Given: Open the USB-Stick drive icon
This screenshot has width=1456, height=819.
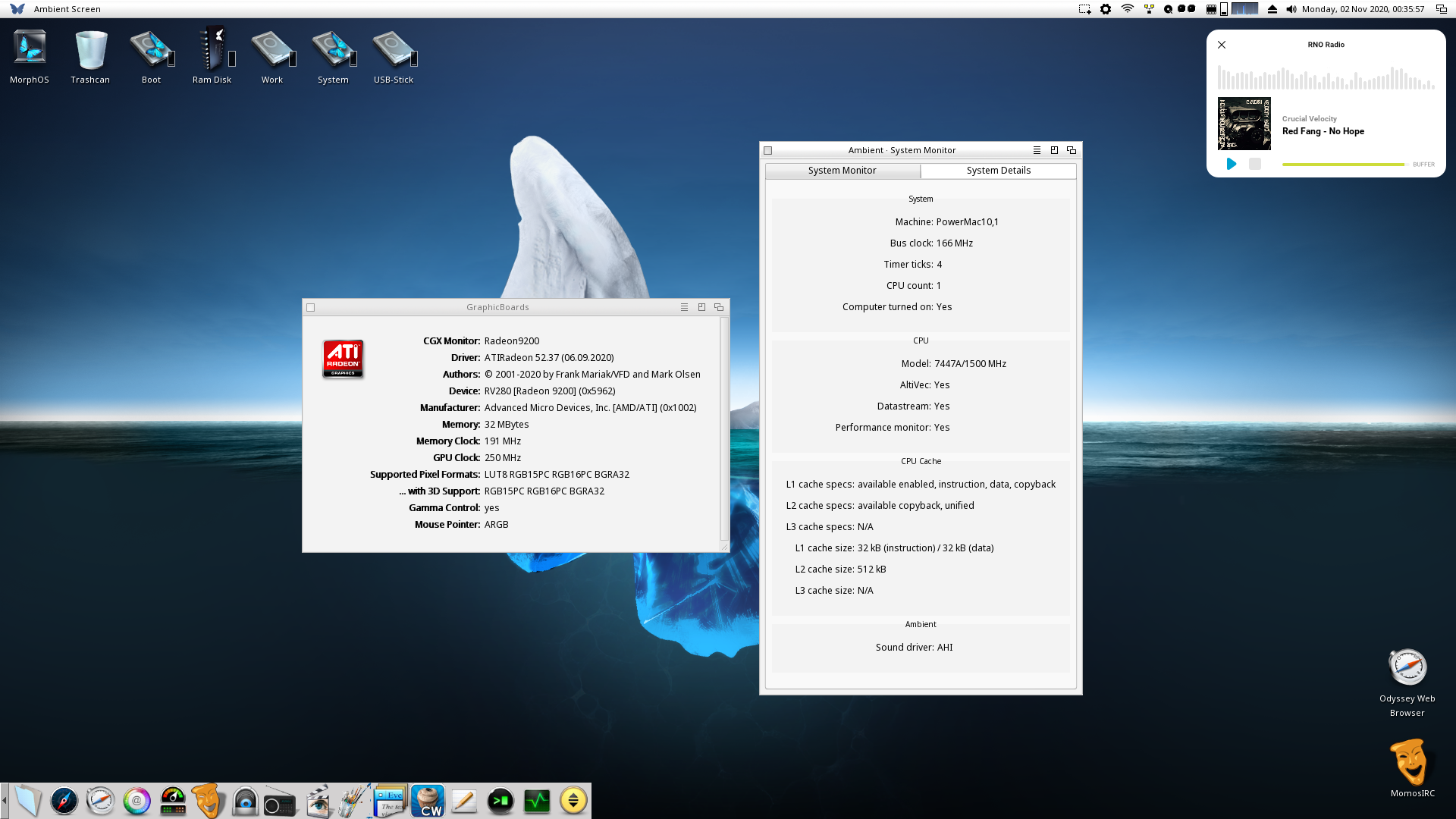Looking at the screenshot, I should [x=393, y=51].
